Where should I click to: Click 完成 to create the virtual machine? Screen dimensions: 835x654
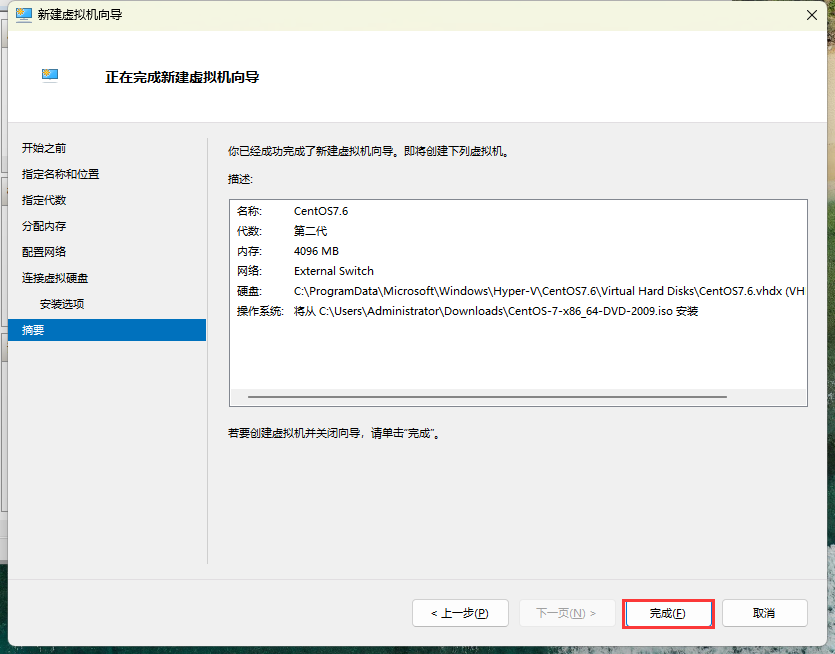click(x=667, y=613)
